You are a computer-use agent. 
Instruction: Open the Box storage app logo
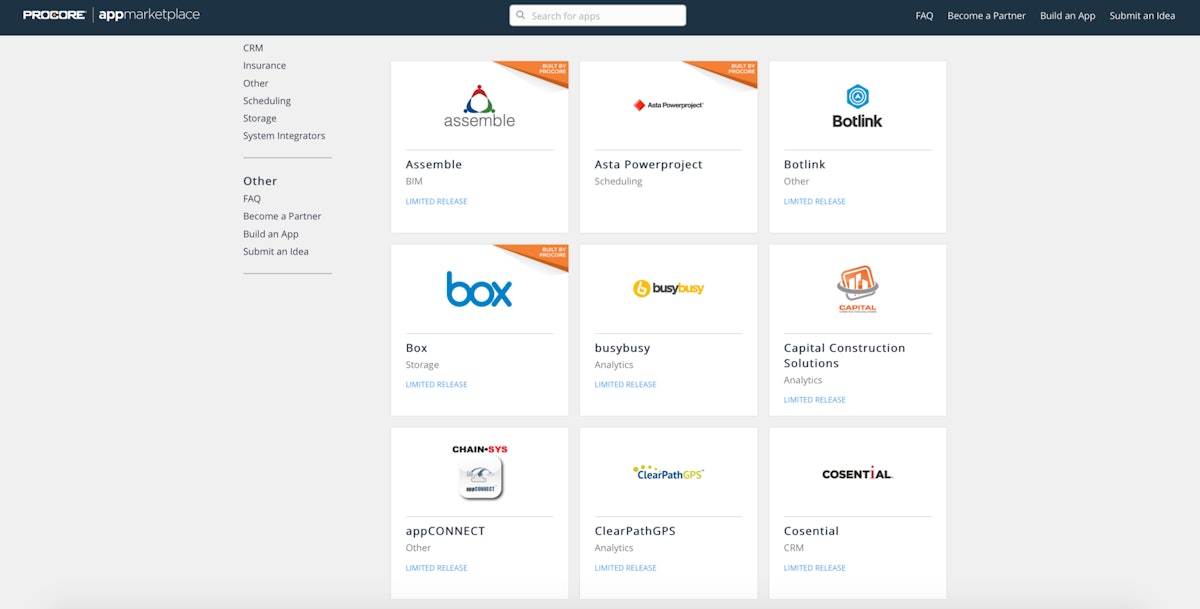pos(479,290)
